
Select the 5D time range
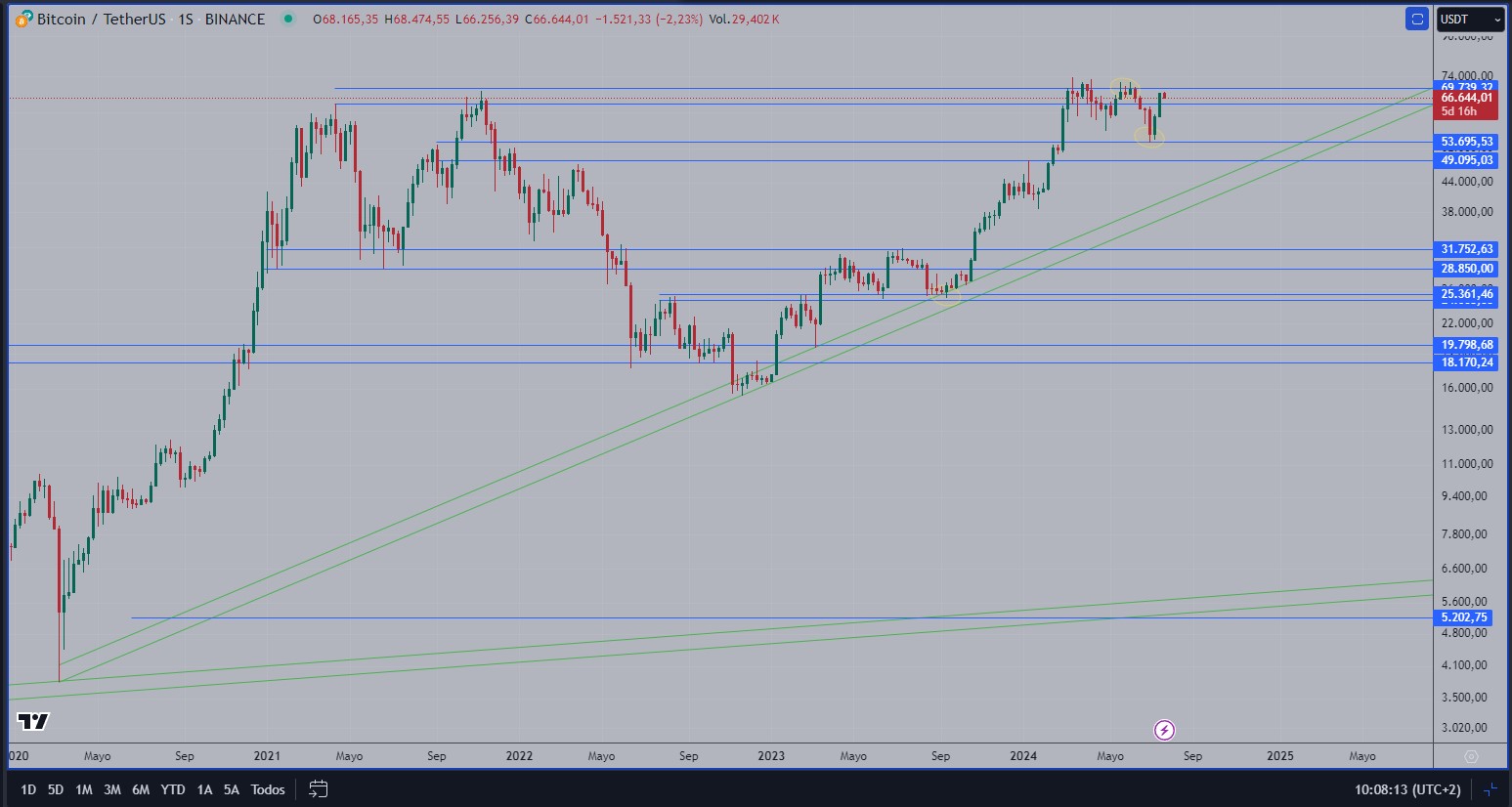click(56, 789)
